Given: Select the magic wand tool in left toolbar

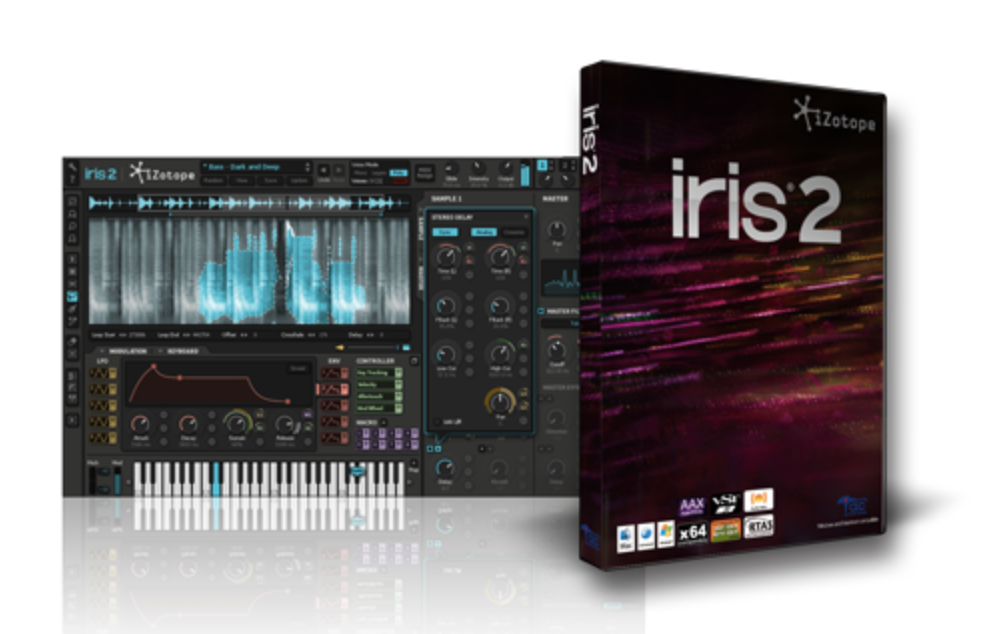Looking at the screenshot, I should (x=72, y=321).
